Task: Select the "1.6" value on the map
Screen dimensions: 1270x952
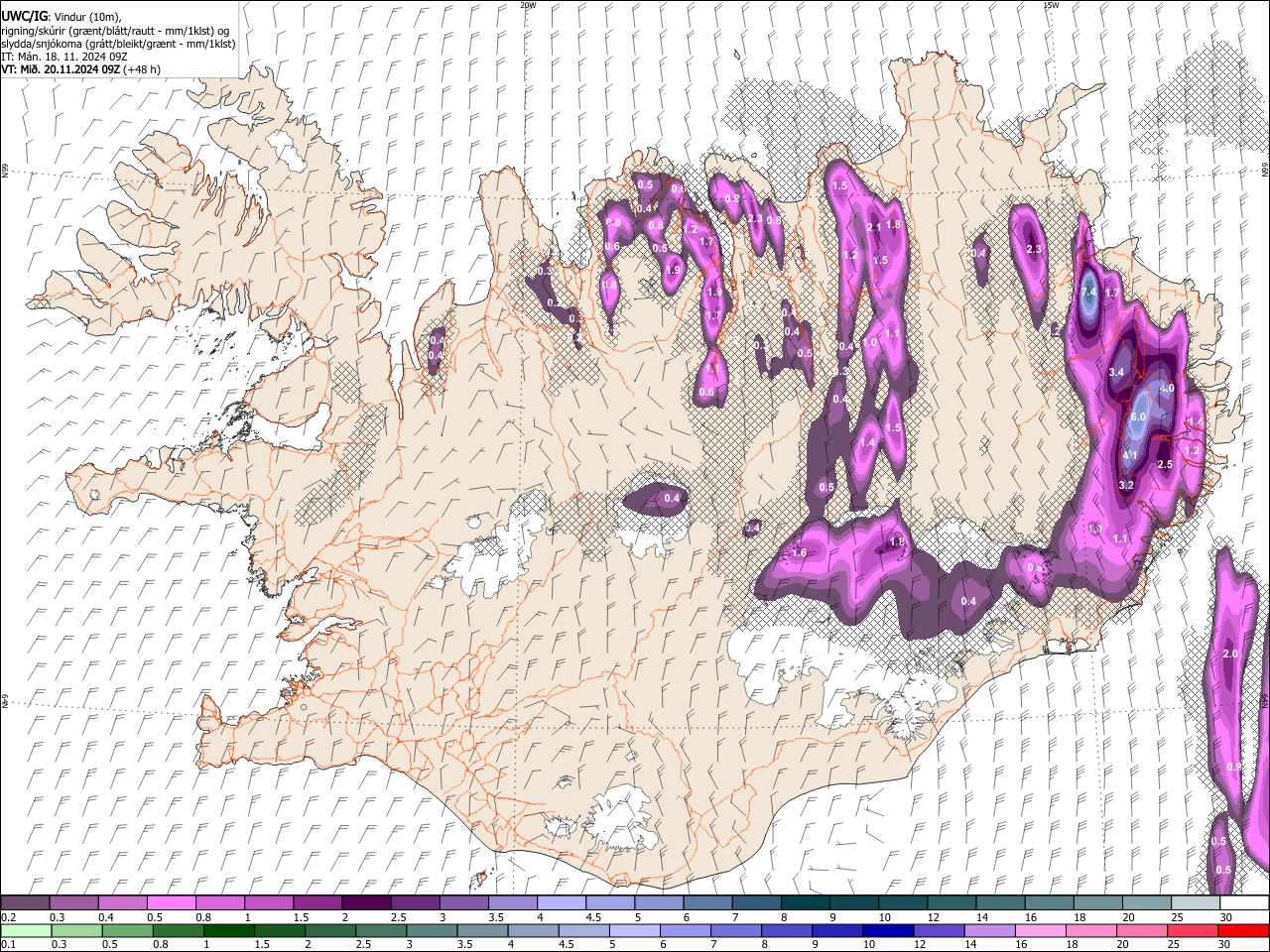Action: 799,552
